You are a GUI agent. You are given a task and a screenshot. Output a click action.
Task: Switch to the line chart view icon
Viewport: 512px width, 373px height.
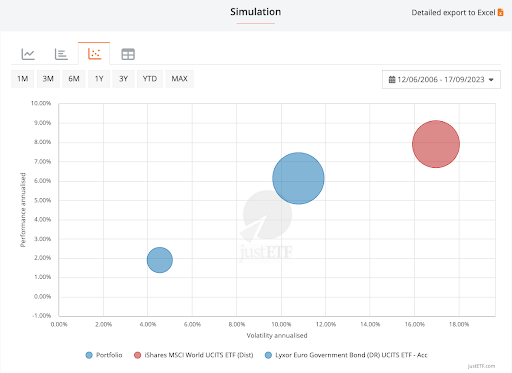[x=28, y=54]
